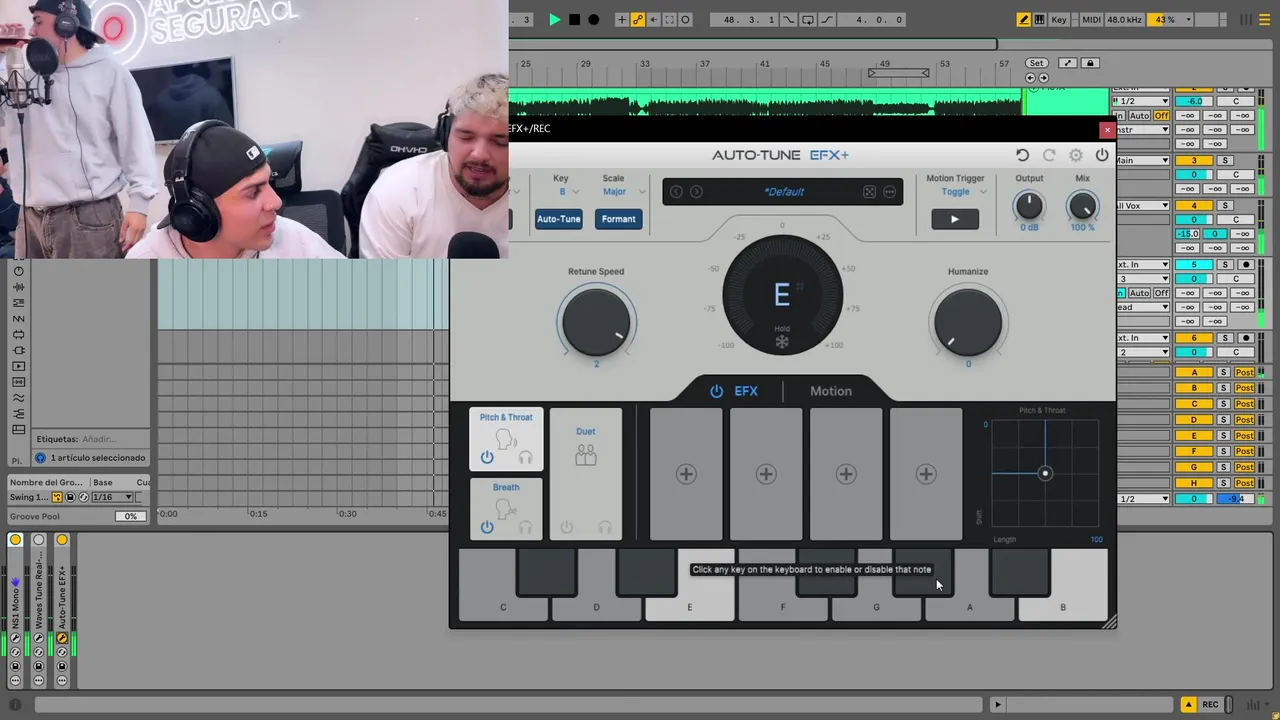This screenshot has height=720, width=1280.
Task: Toggle the yellow Automation Arm icon
Action: (x=638, y=19)
